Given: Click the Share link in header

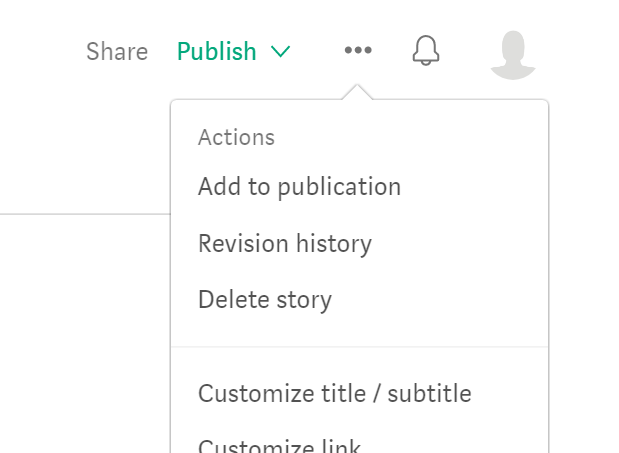Looking at the screenshot, I should coord(117,51).
